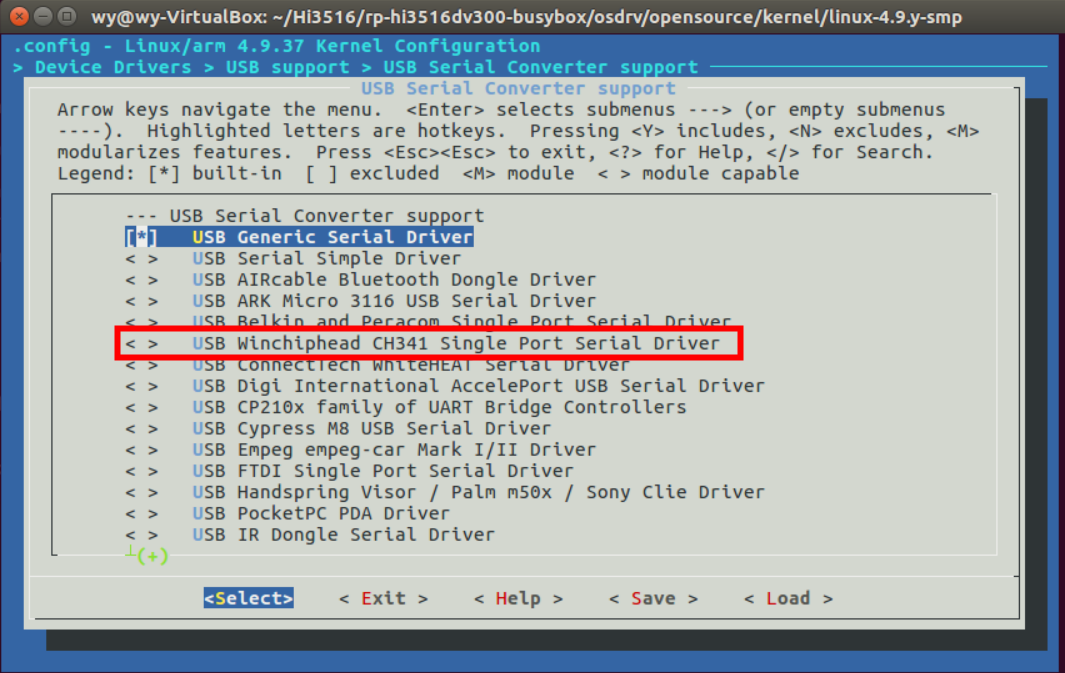Select USB IR Dongle Serial Driver entry
The height and width of the screenshot is (673, 1065).
point(344,534)
